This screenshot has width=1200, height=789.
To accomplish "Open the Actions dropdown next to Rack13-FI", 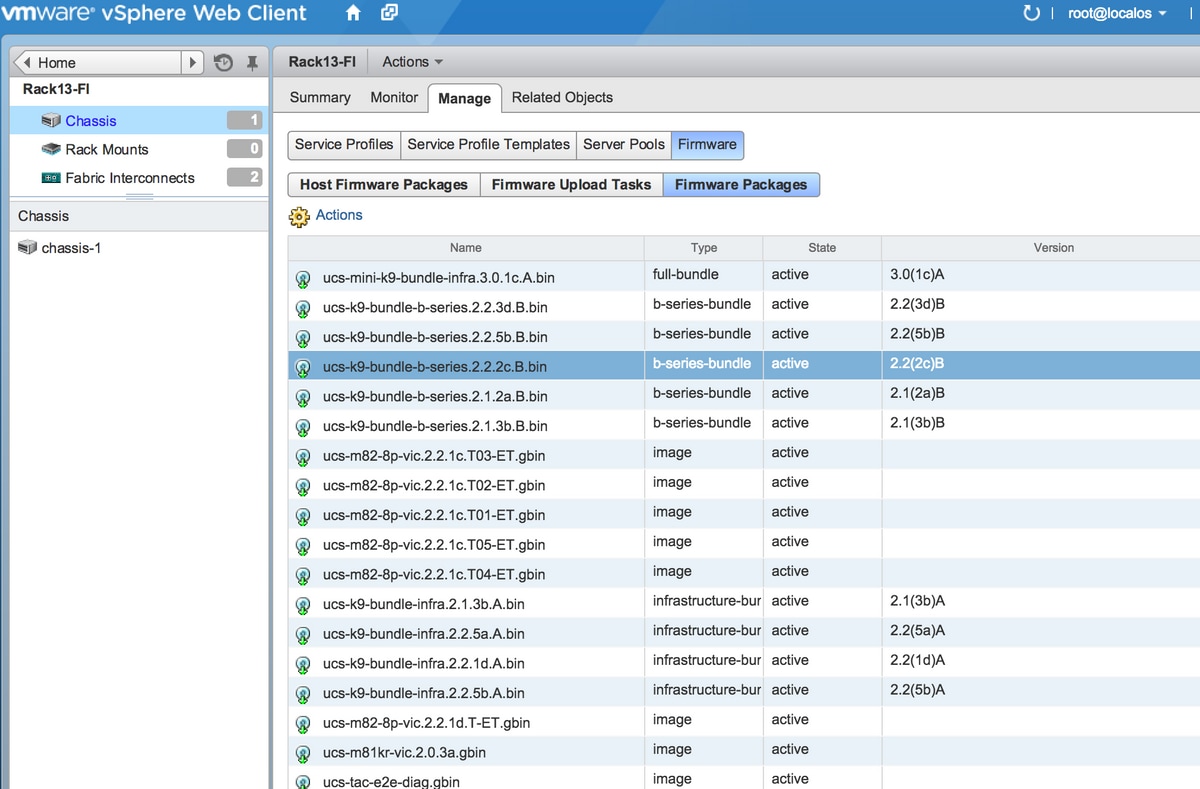I will [x=412, y=62].
